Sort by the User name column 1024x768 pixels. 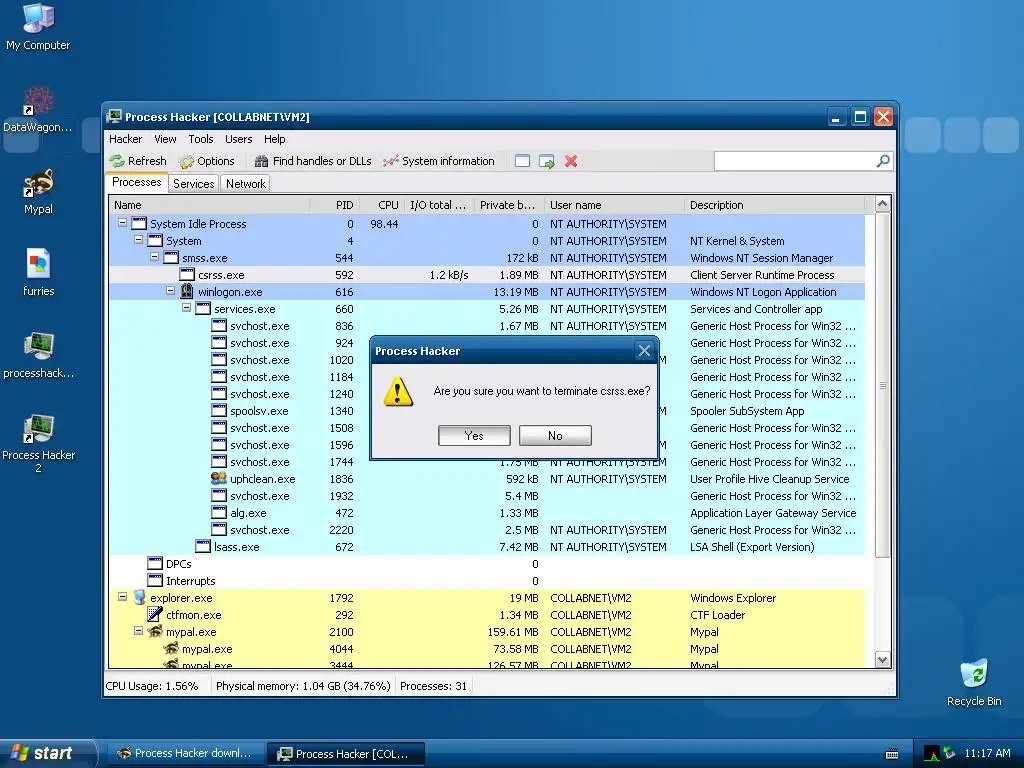614,205
